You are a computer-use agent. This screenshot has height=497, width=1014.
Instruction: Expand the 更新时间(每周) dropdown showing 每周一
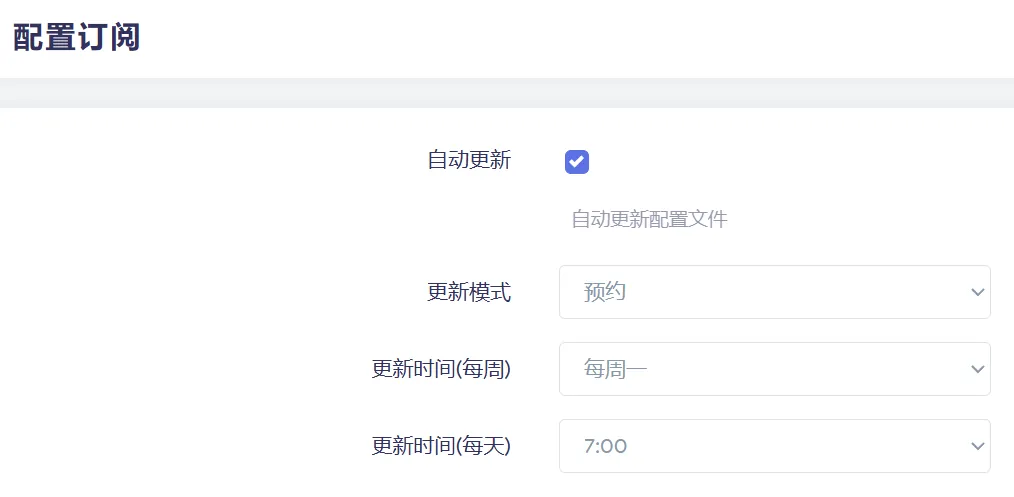click(x=775, y=369)
